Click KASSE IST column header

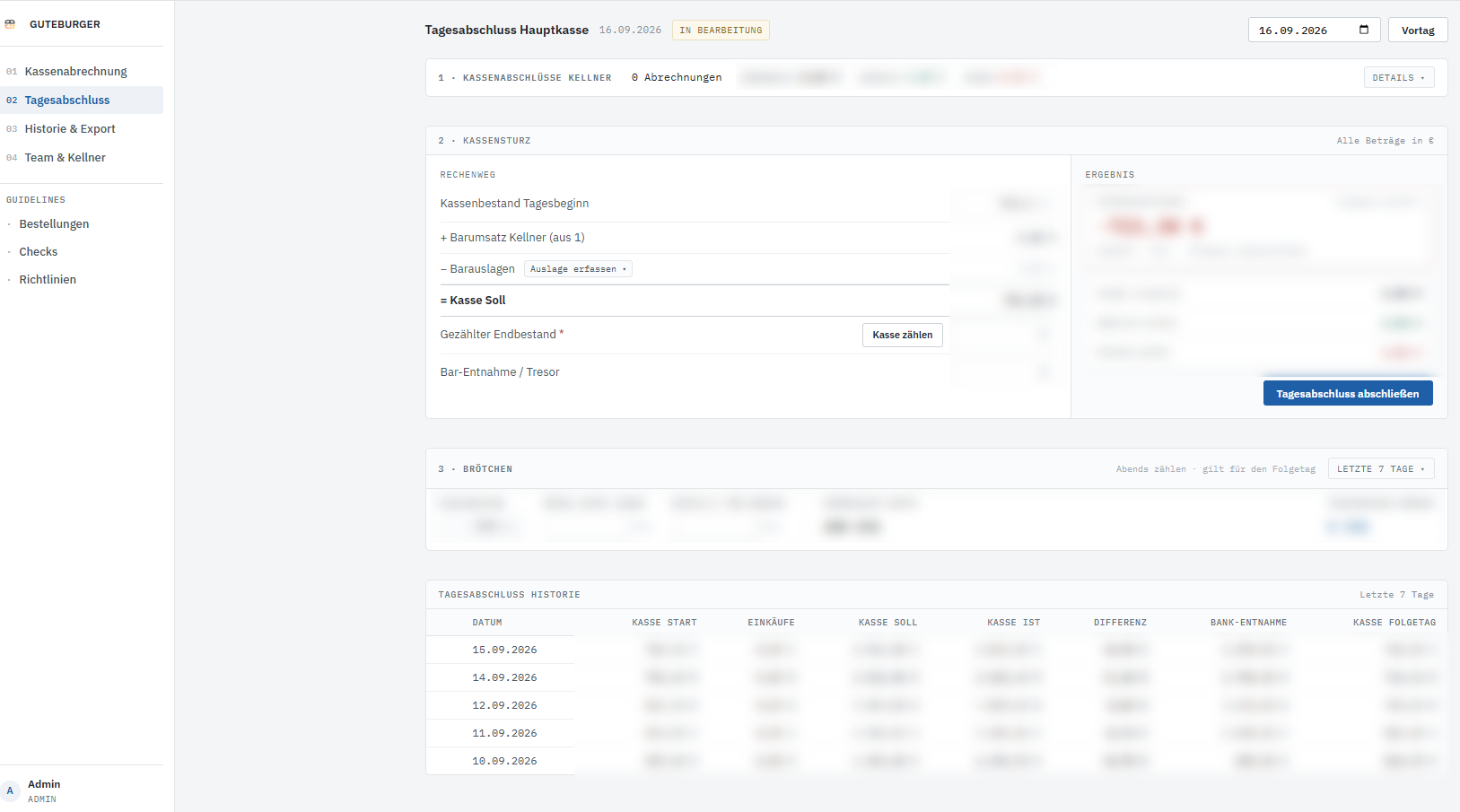(1014, 622)
